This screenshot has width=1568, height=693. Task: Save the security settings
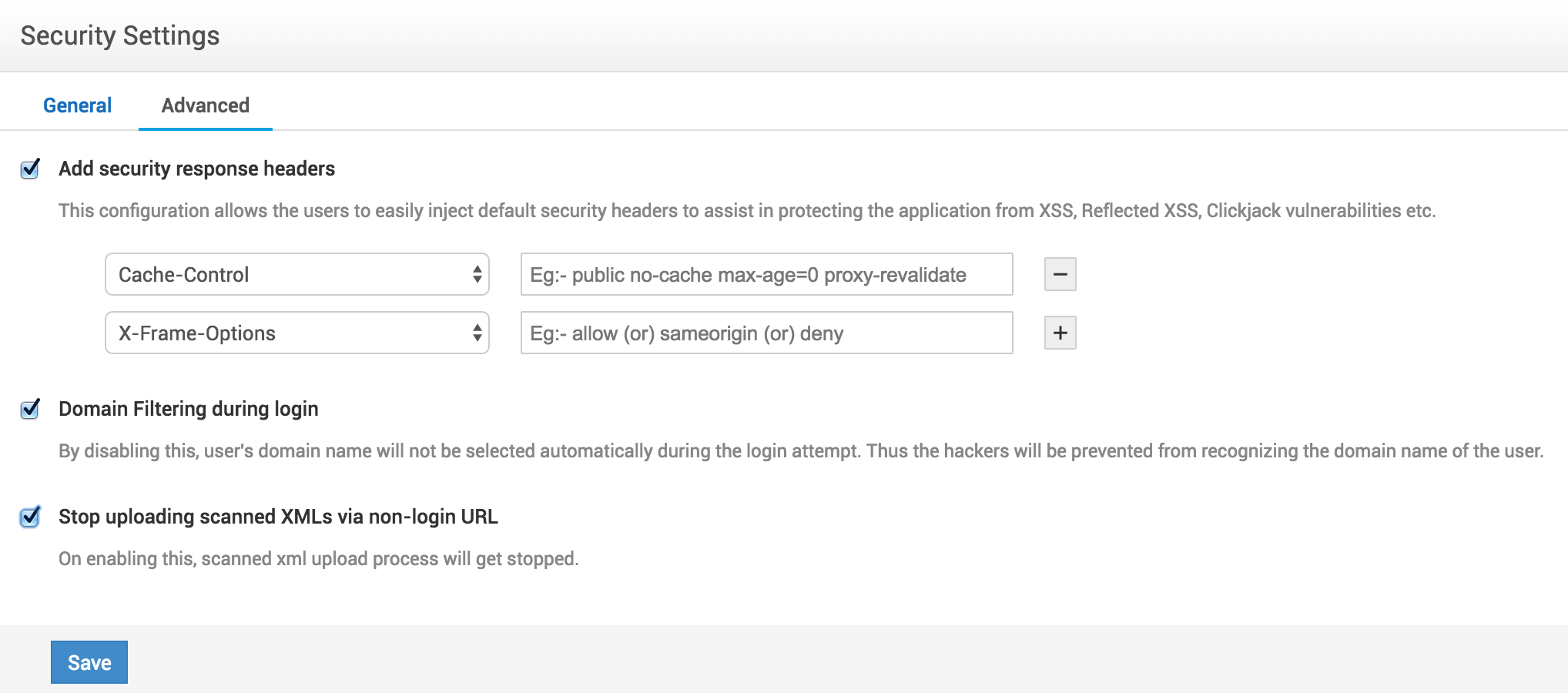click(89, 662)
